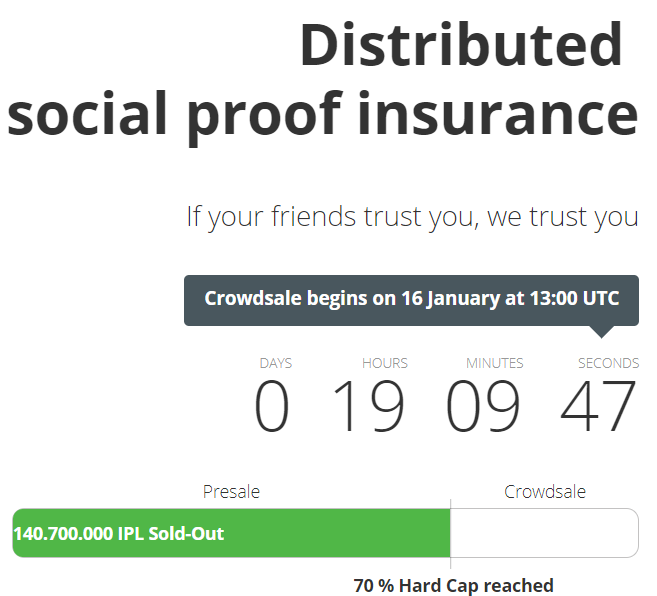Click the HOURS countdown label
This screenshot has width=657, height=596.
pyautogui.click(x=385, y=363)
